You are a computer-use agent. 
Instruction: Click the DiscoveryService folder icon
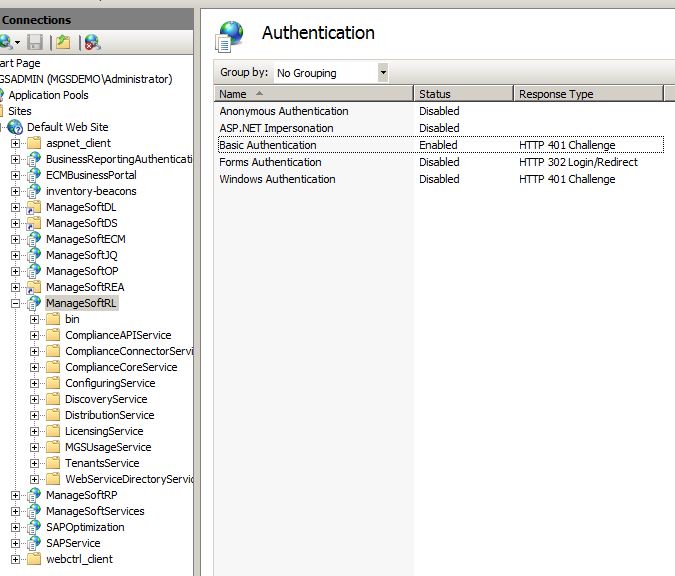(x=53, y=399)
